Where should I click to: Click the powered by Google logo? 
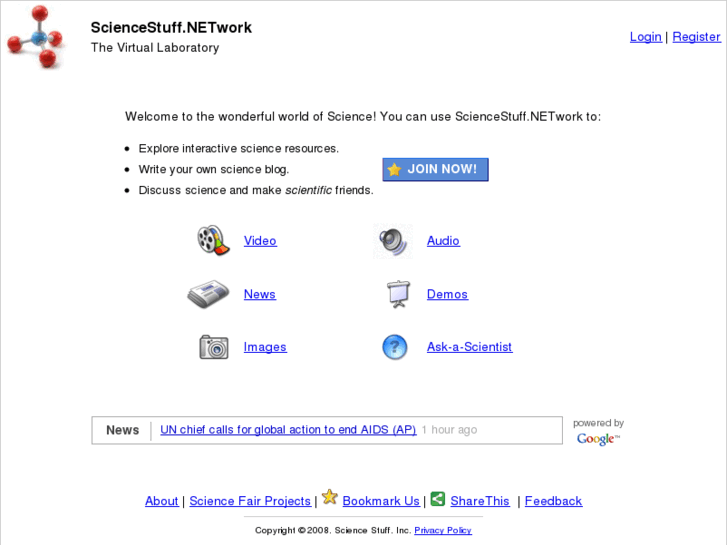tap(597, 438)
